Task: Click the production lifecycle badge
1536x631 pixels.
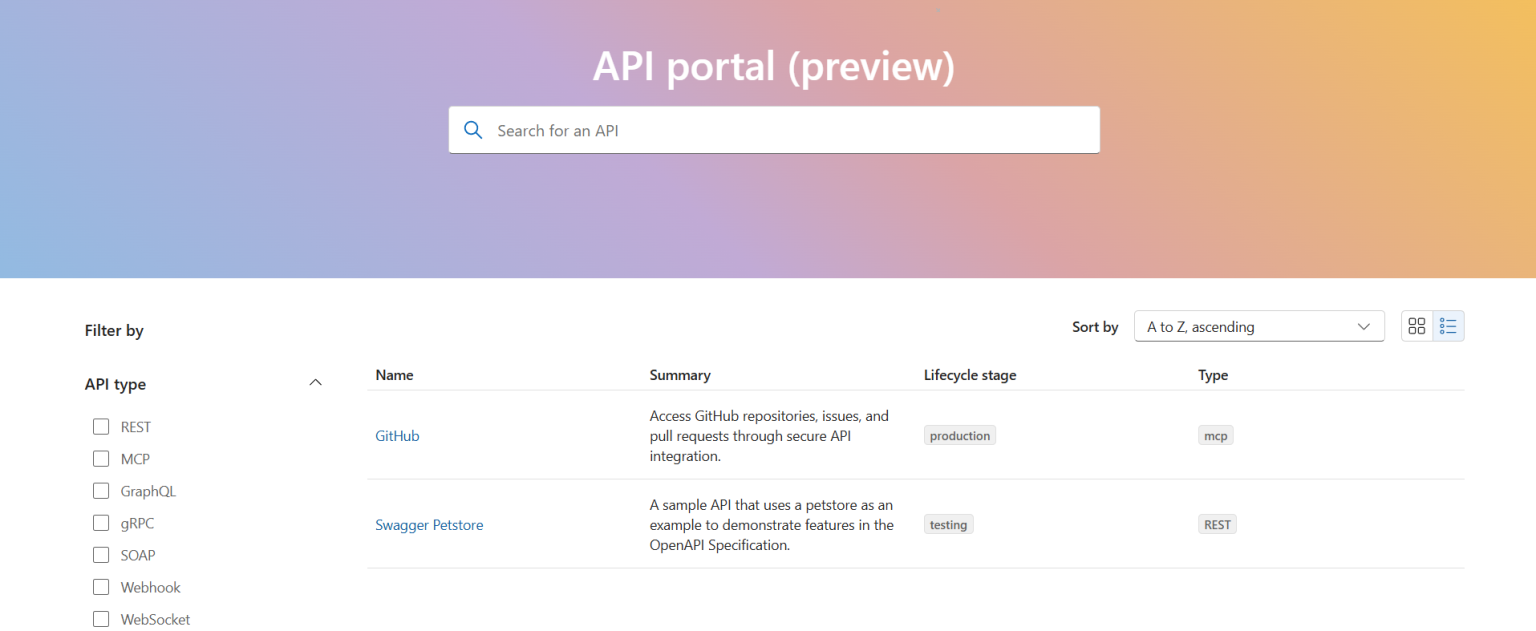Action: click(959, 435)
